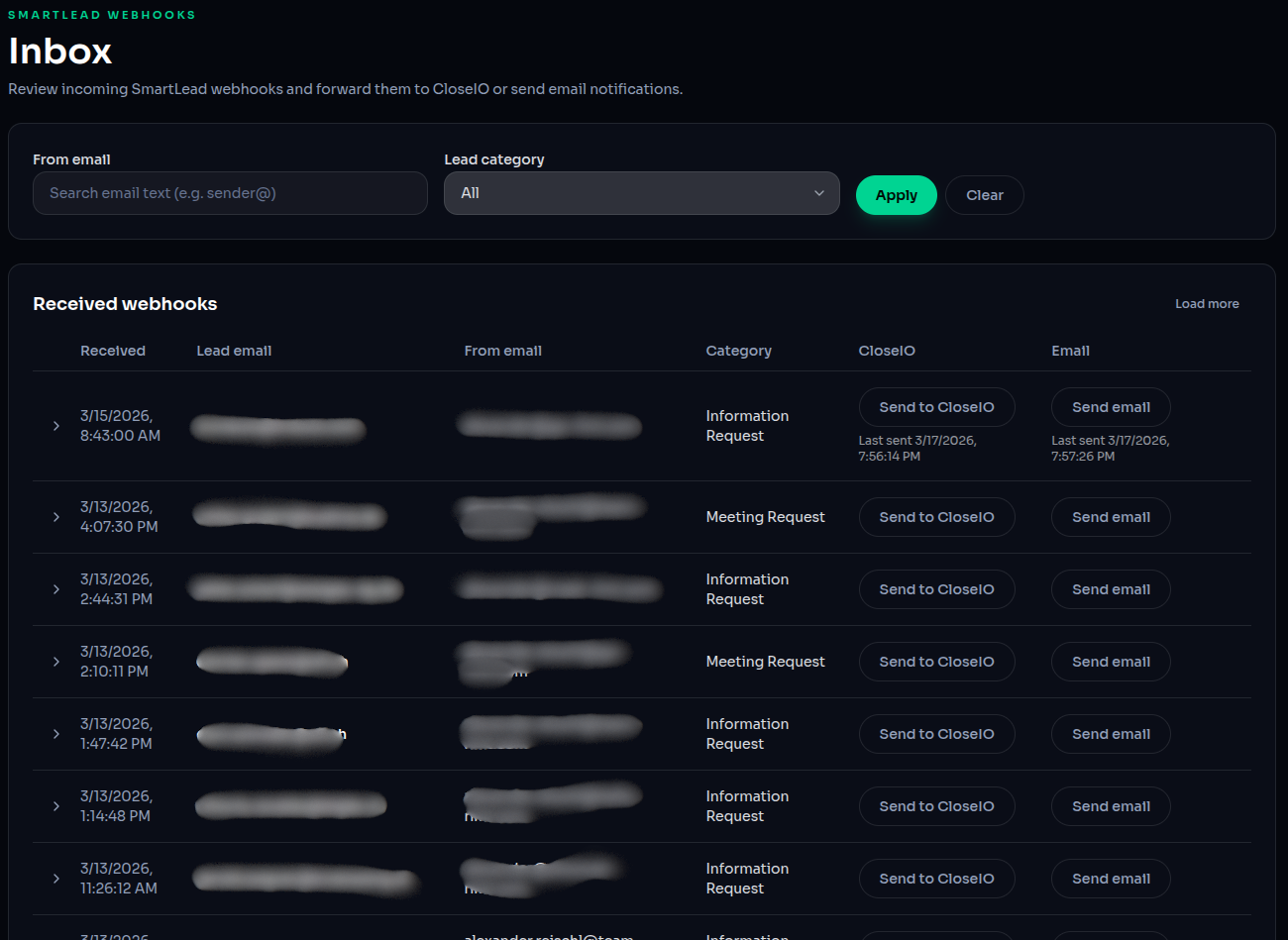Send the 1:14:48 PM webhook to CloseIO
Viewport: 1288px width, 940px height.
(937, 806)
